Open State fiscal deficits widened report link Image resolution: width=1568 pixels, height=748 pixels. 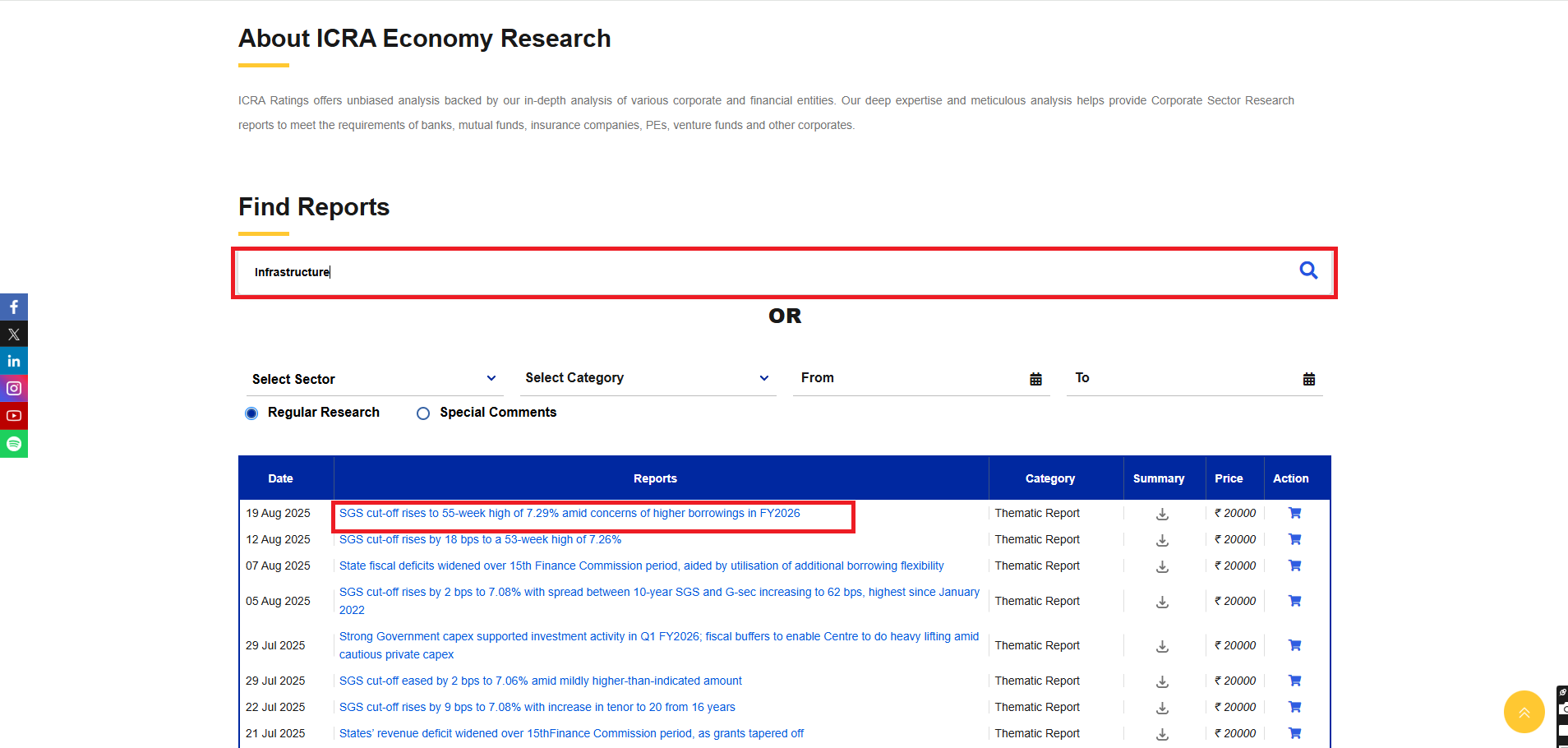(641, 566)
